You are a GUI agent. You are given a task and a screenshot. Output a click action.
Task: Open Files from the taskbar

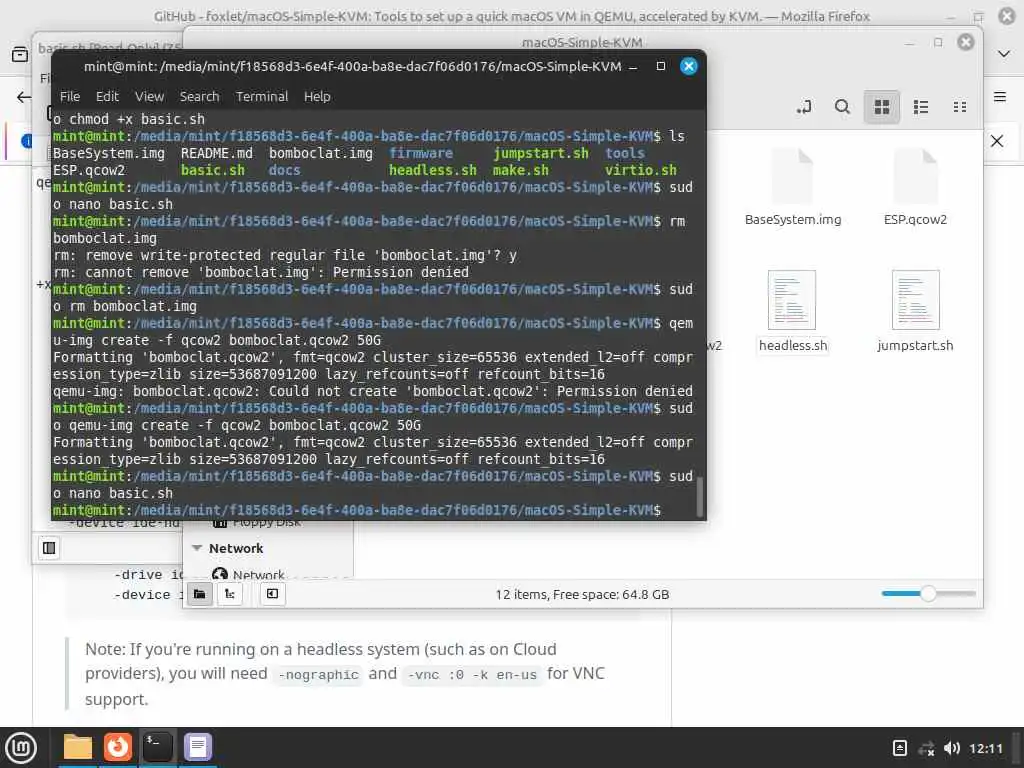(x=78, y=747)
